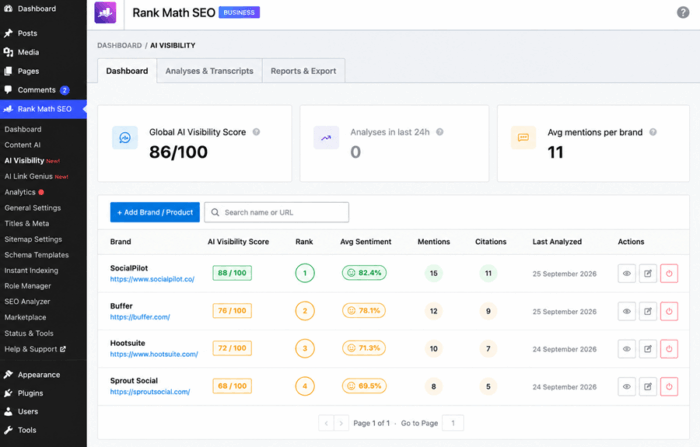Open socialpilot.co URL link
Viewport: 700px width, 447px height.
pos(152,279)
